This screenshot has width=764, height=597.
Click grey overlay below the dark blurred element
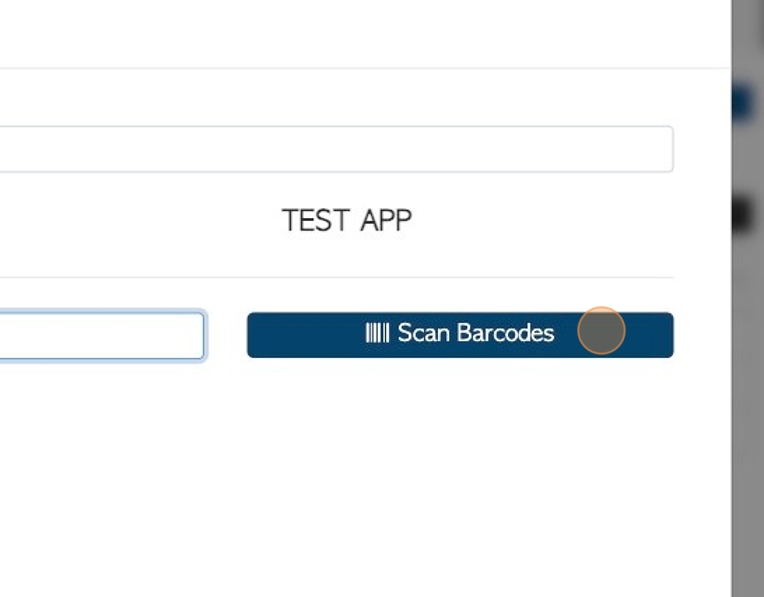coord(748,390)
